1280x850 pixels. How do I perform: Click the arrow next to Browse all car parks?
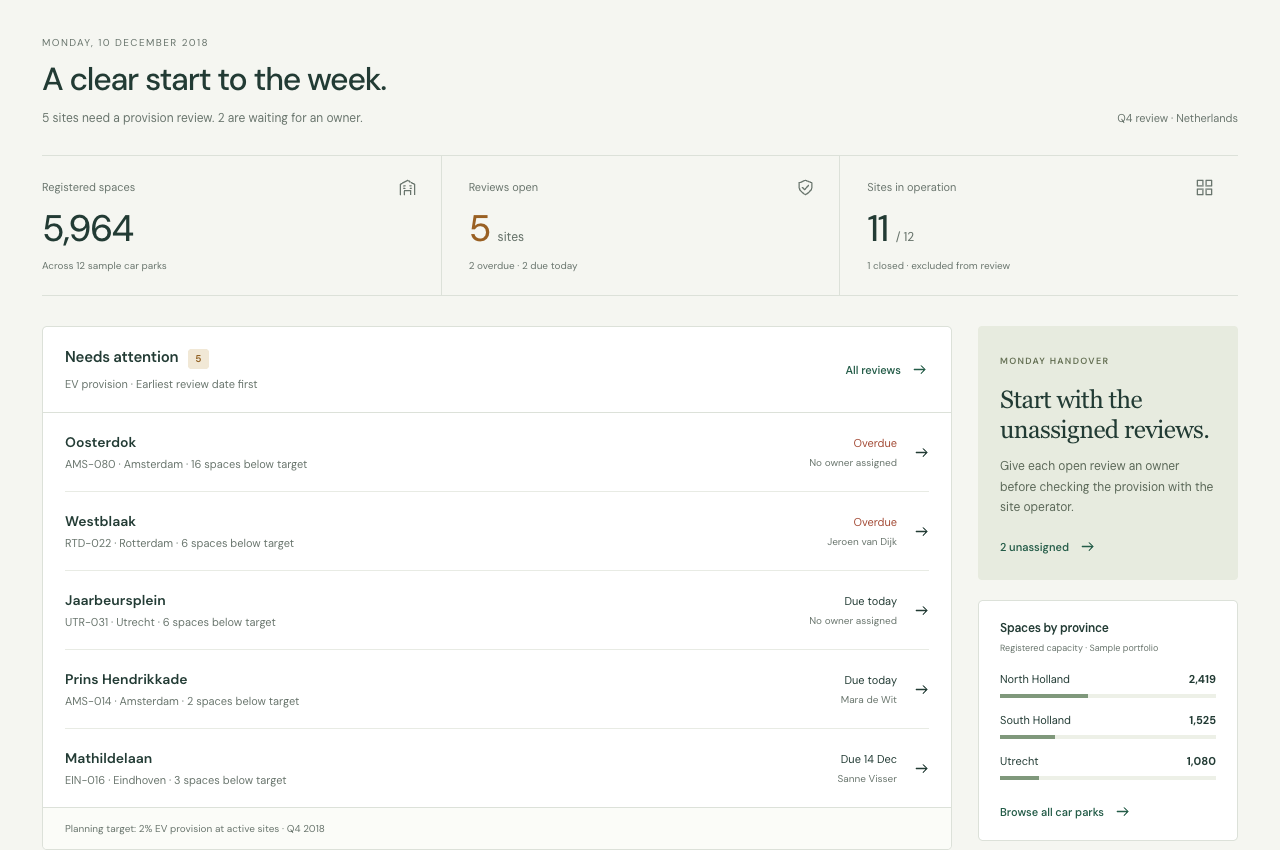(x=1123, y=812)
